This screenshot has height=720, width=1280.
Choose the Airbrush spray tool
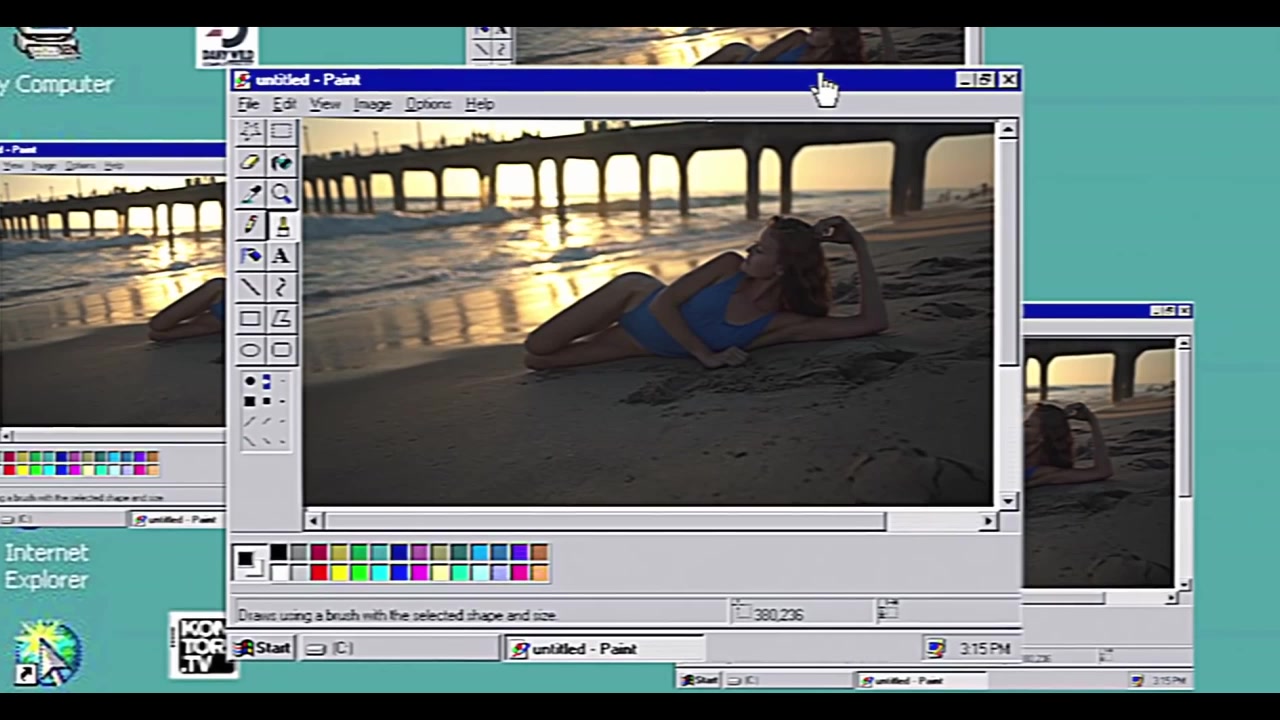(x=250, y=256)
